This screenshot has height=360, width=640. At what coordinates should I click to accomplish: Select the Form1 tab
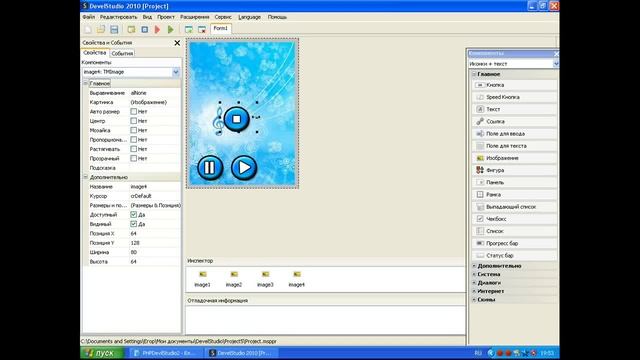(221, 29)
